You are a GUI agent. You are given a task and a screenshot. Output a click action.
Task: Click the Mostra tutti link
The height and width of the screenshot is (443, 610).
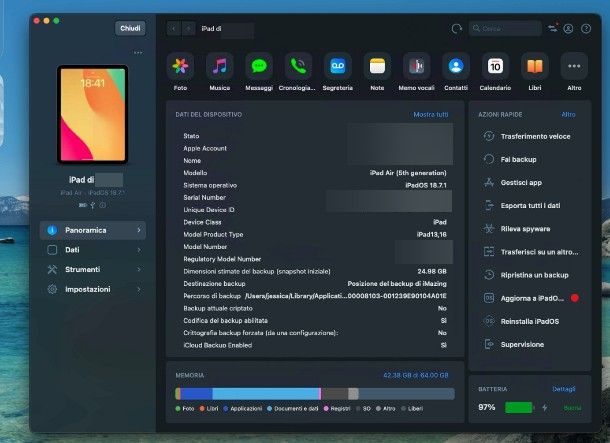pyautogui.click(x=431, y=115)
